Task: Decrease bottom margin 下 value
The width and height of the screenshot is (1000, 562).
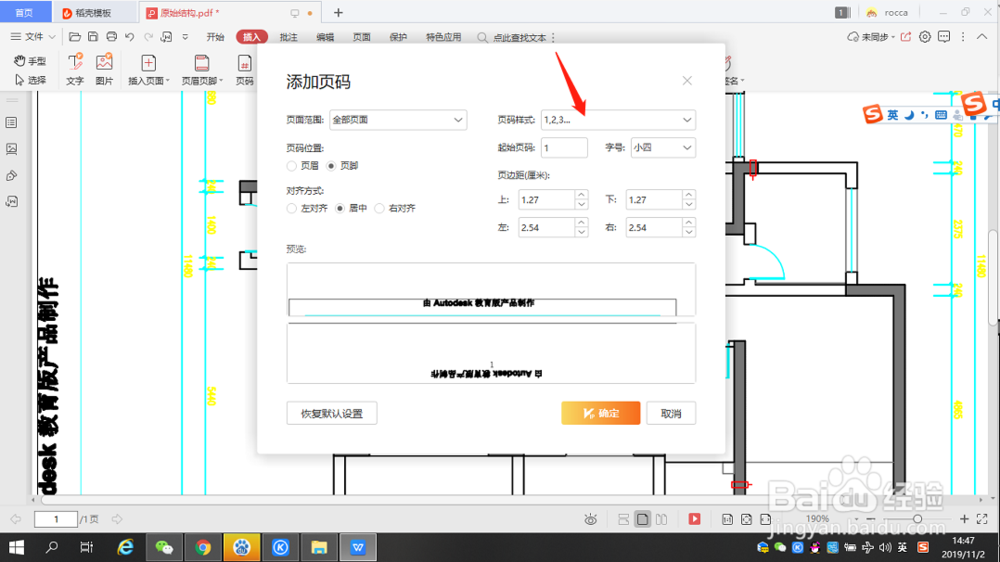Action: click(x=689, y=205)
